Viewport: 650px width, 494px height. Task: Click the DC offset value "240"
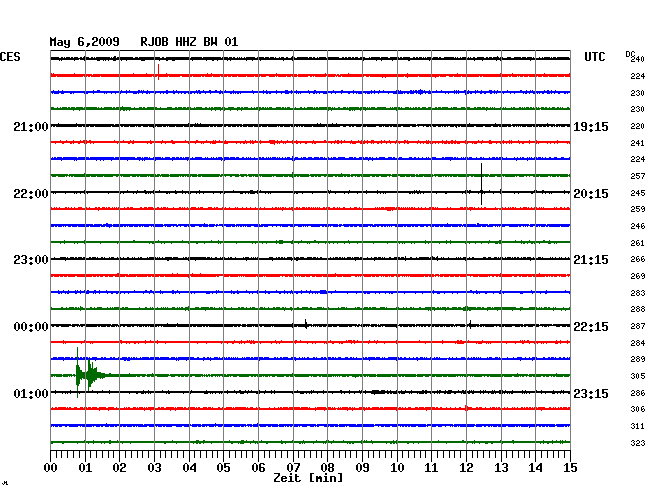tap(638, 59)
